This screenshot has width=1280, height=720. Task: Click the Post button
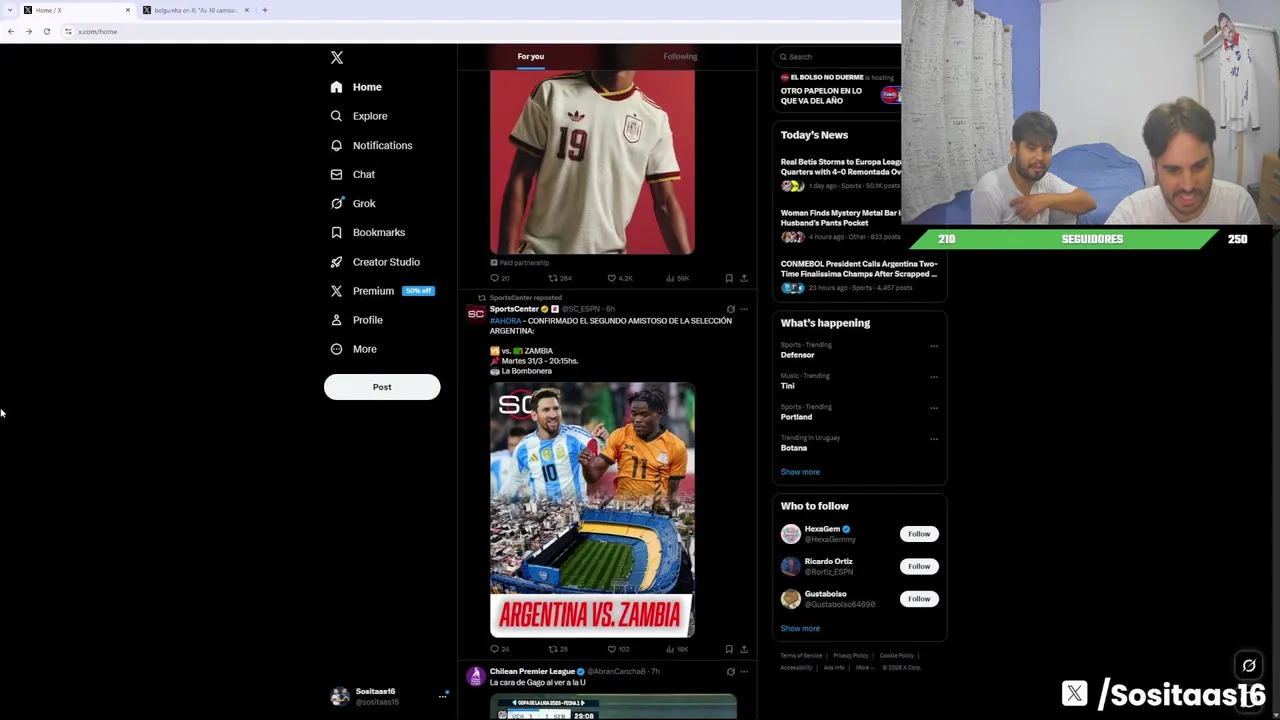pos(382,387)
